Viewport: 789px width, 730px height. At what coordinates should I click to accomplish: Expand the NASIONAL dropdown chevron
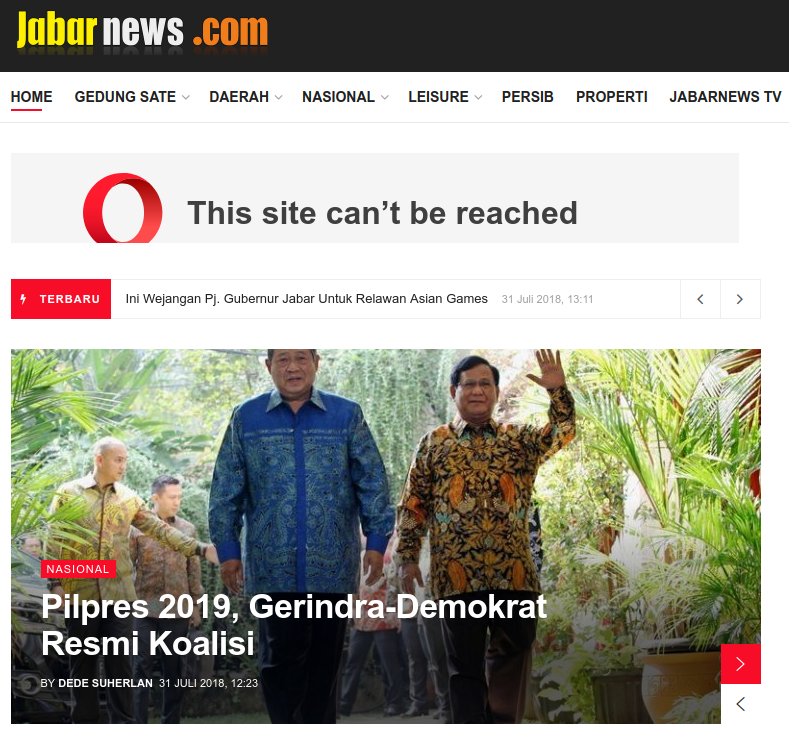click(x=384, y=97)
